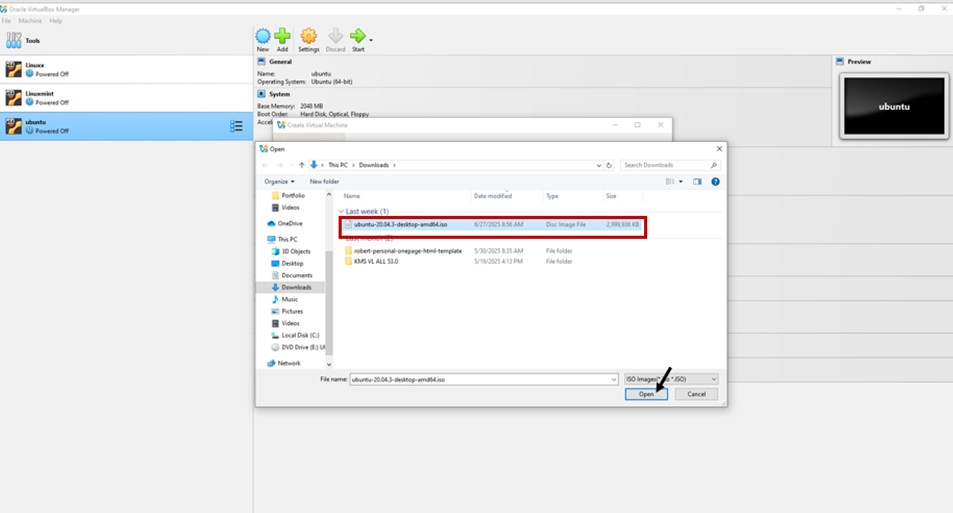
Task: Open the ISO Images file type dropdown
Action: tap(670, 379)
